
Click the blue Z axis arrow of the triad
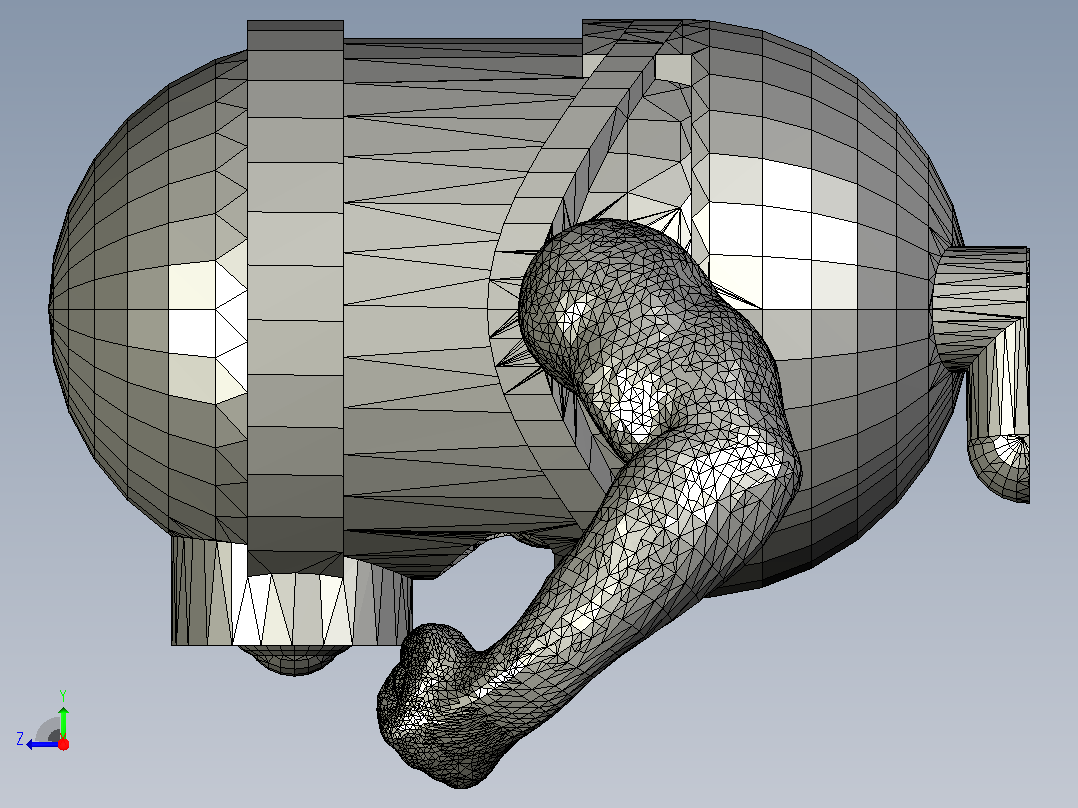pos(43,744)
